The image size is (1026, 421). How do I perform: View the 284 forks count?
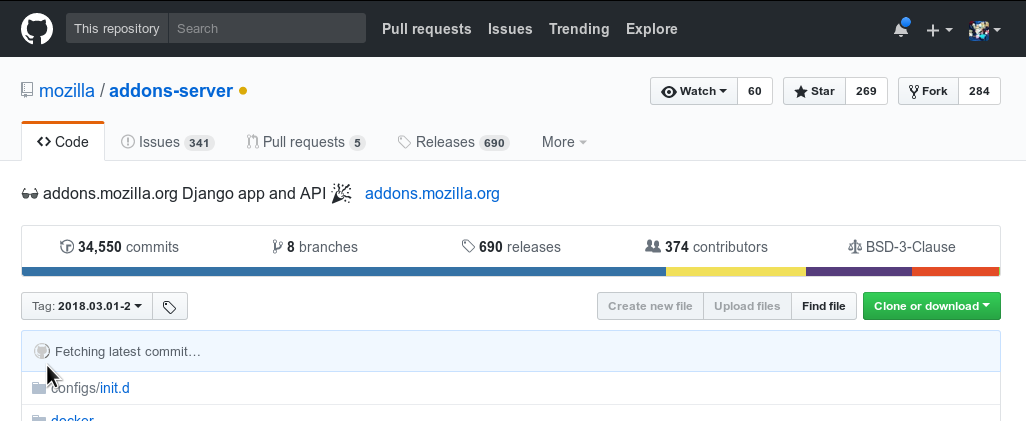(x=980, y=91)
